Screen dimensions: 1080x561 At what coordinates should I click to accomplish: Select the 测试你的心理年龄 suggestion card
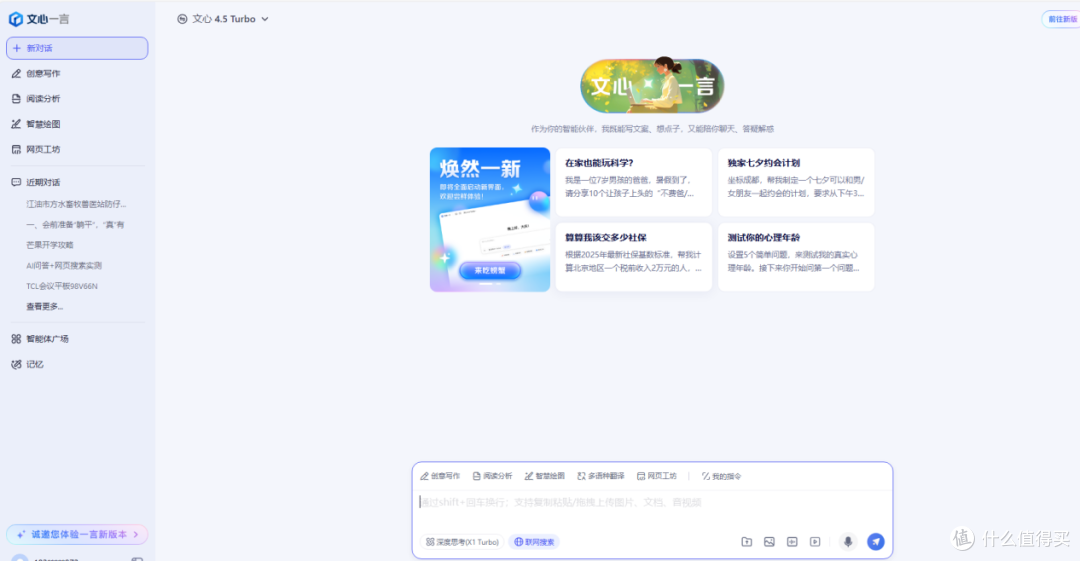coord(796,256)
